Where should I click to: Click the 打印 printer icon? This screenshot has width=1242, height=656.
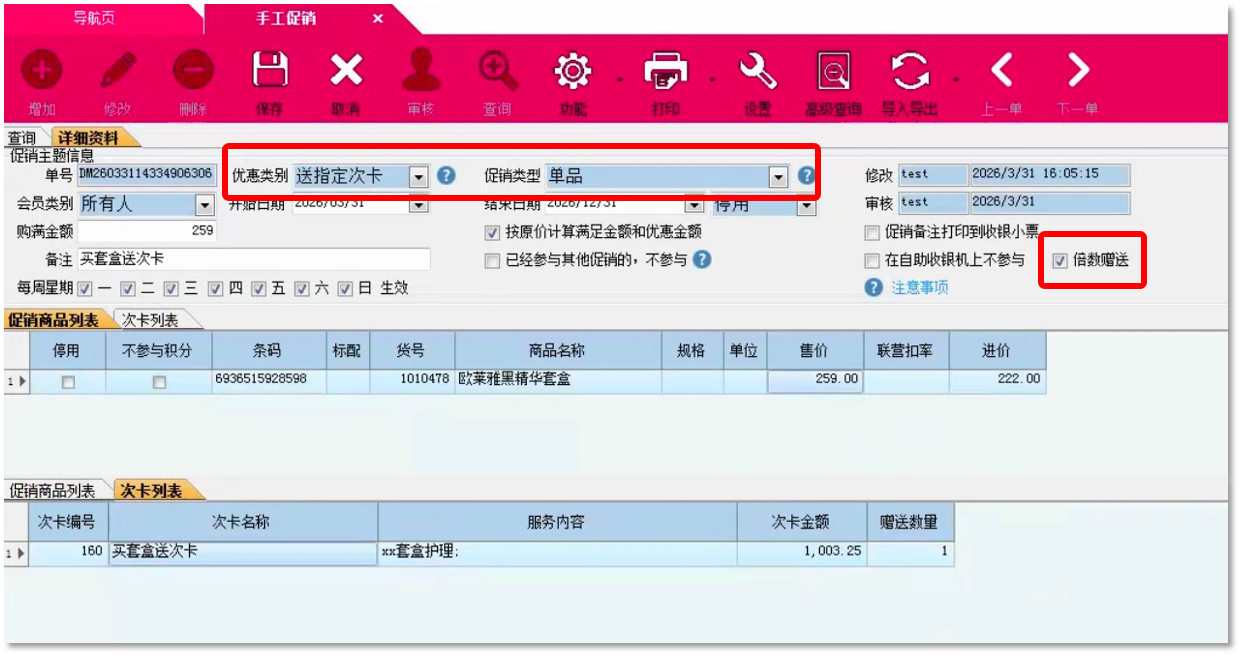pyautogui.click(x=666, y=71)
